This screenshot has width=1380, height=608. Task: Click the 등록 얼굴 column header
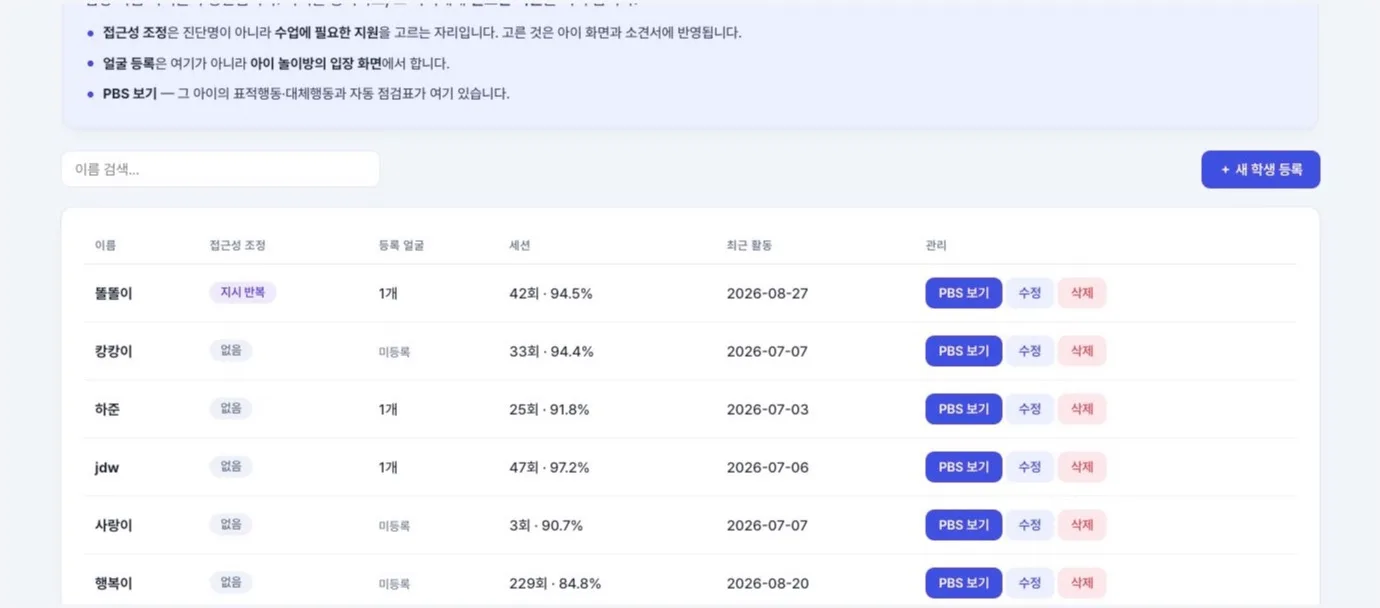point(401,245)
